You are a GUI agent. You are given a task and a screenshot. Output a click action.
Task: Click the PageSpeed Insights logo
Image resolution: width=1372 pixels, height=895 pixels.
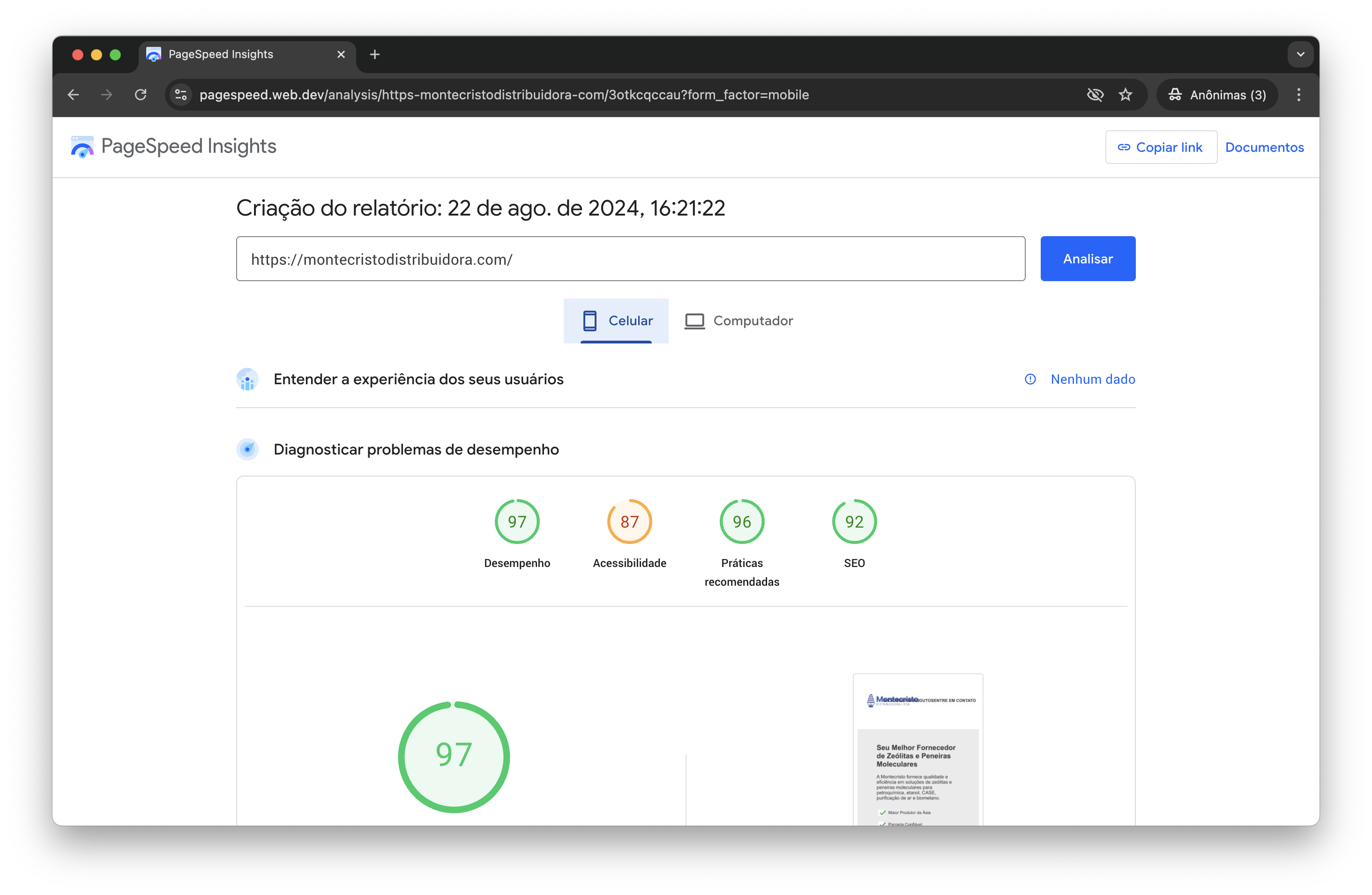point(173,146)
